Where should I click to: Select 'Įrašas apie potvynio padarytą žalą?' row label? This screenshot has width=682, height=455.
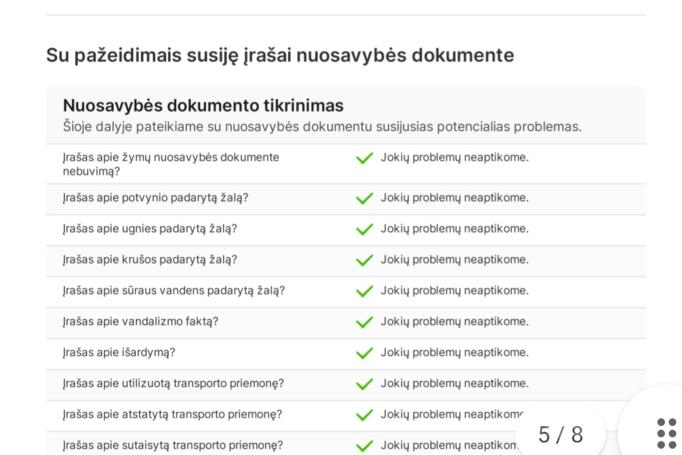click(x=155, y=198)
